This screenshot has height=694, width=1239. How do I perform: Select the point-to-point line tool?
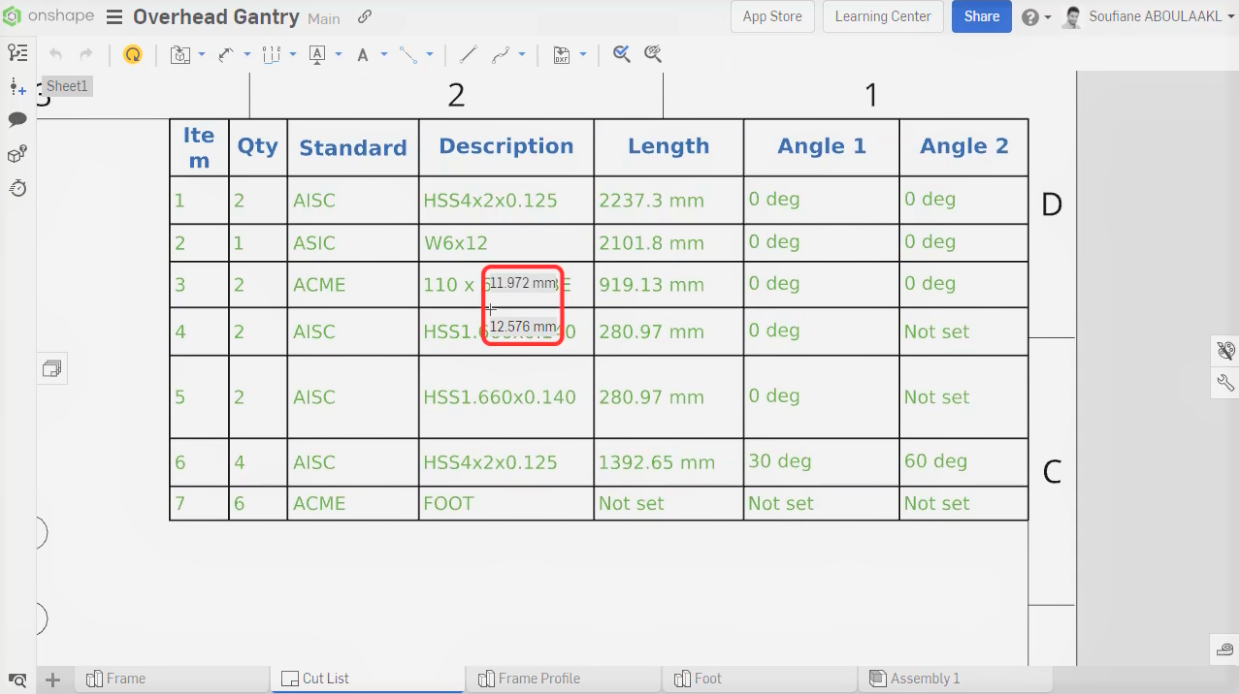click(407, 55)
